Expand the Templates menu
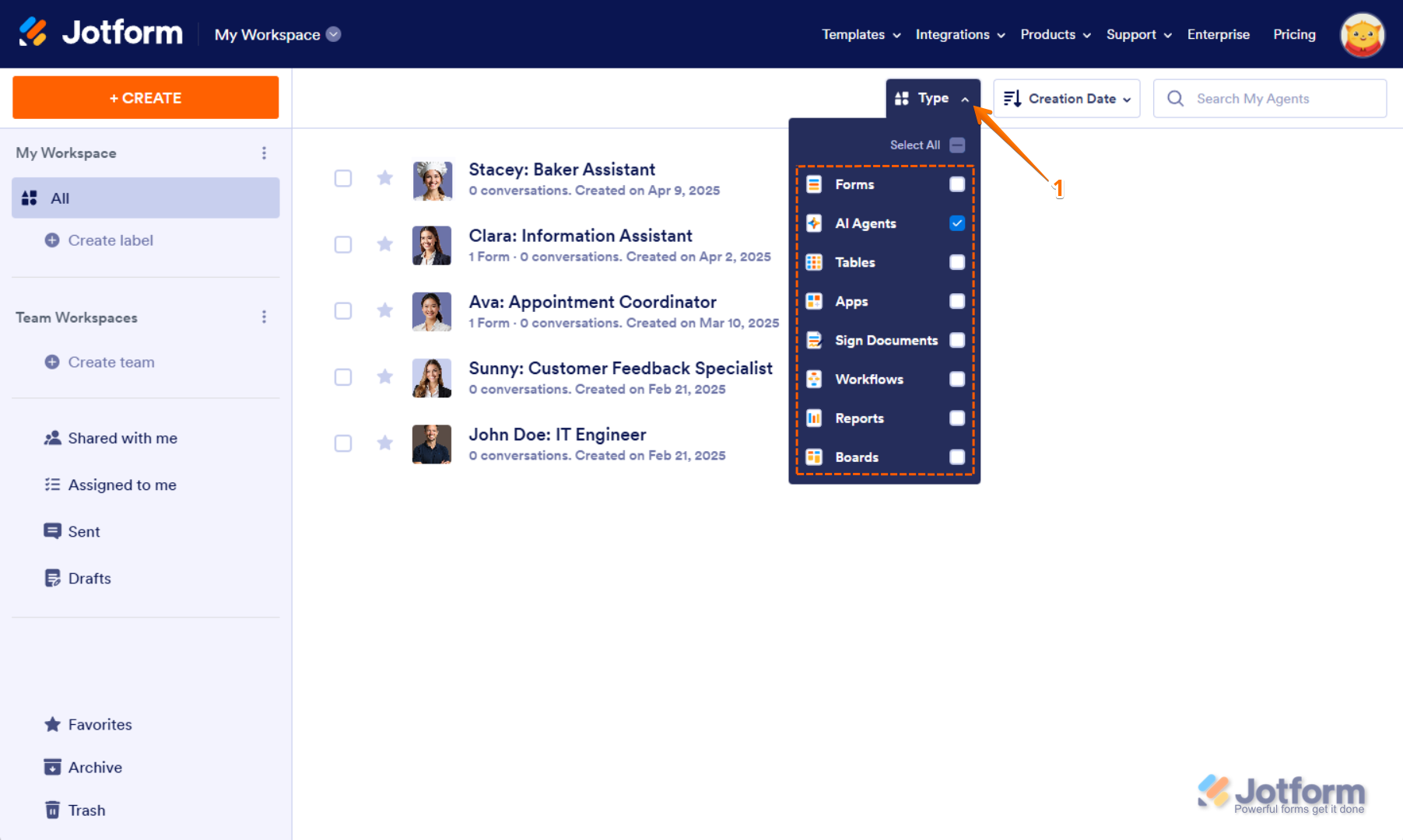The width and height of the screenshot is (1403, 840). pyautogui.click(x=861, y=34)
